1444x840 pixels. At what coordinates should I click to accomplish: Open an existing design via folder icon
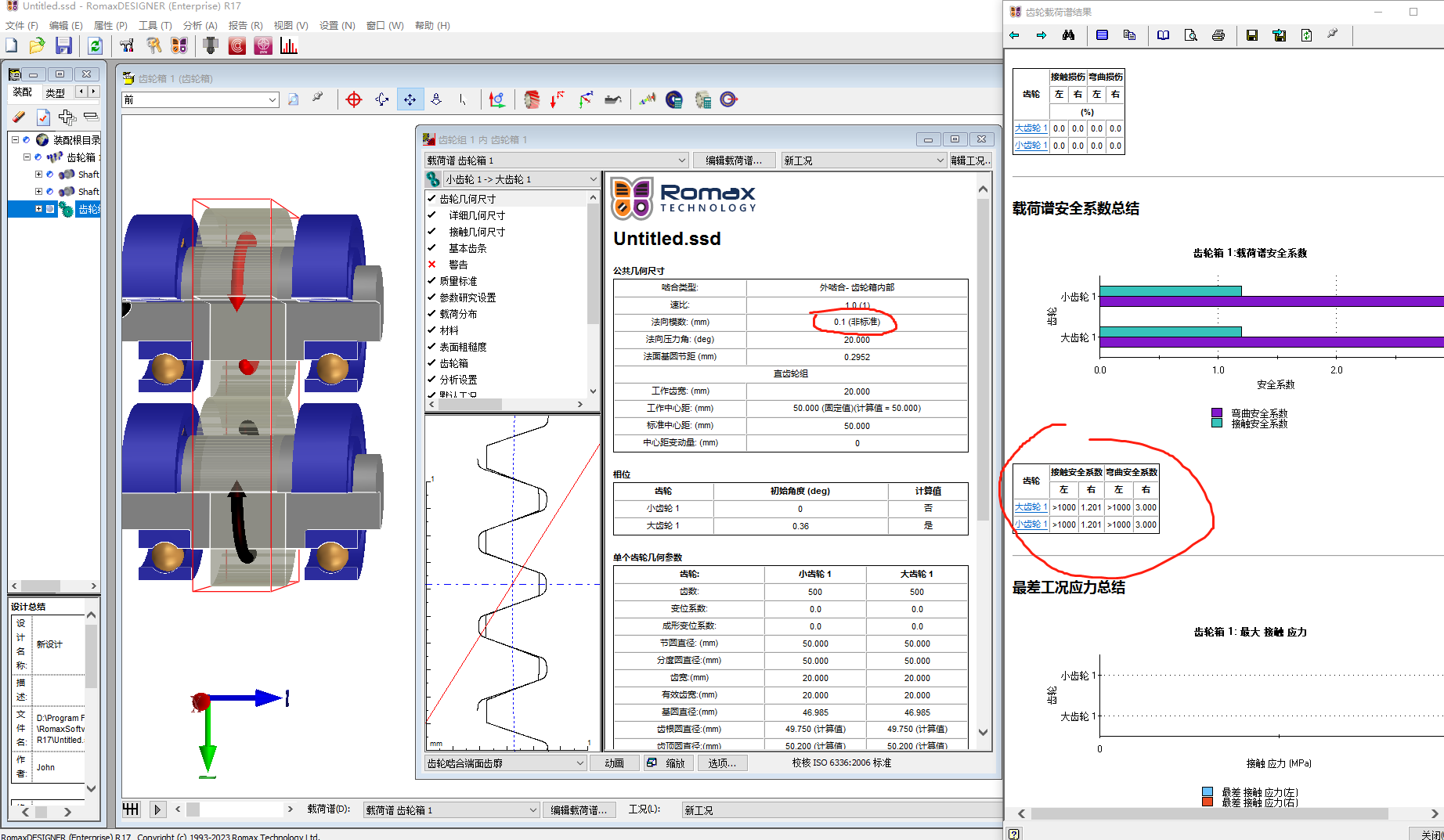tap(37, 46)
